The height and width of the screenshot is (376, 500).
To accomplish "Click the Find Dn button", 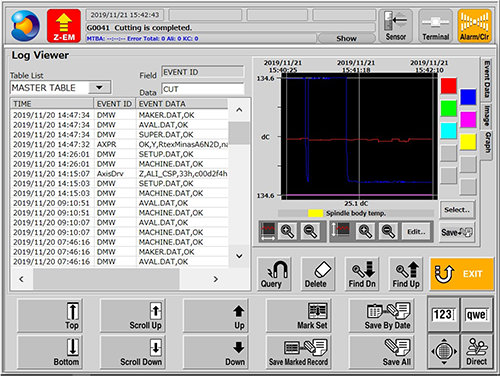I will pos(362,274).
